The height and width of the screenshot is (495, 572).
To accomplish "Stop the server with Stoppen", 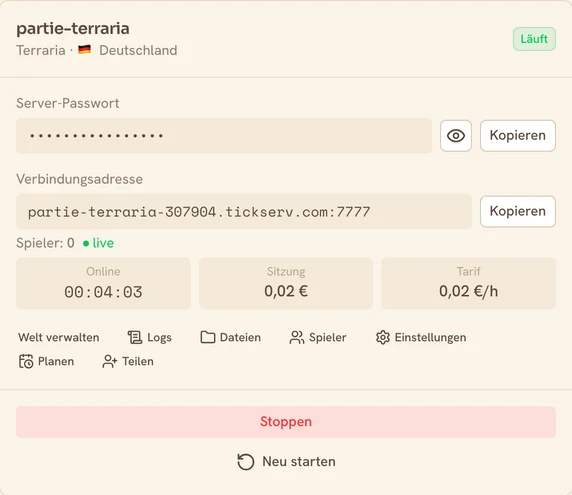I will 286,422.
